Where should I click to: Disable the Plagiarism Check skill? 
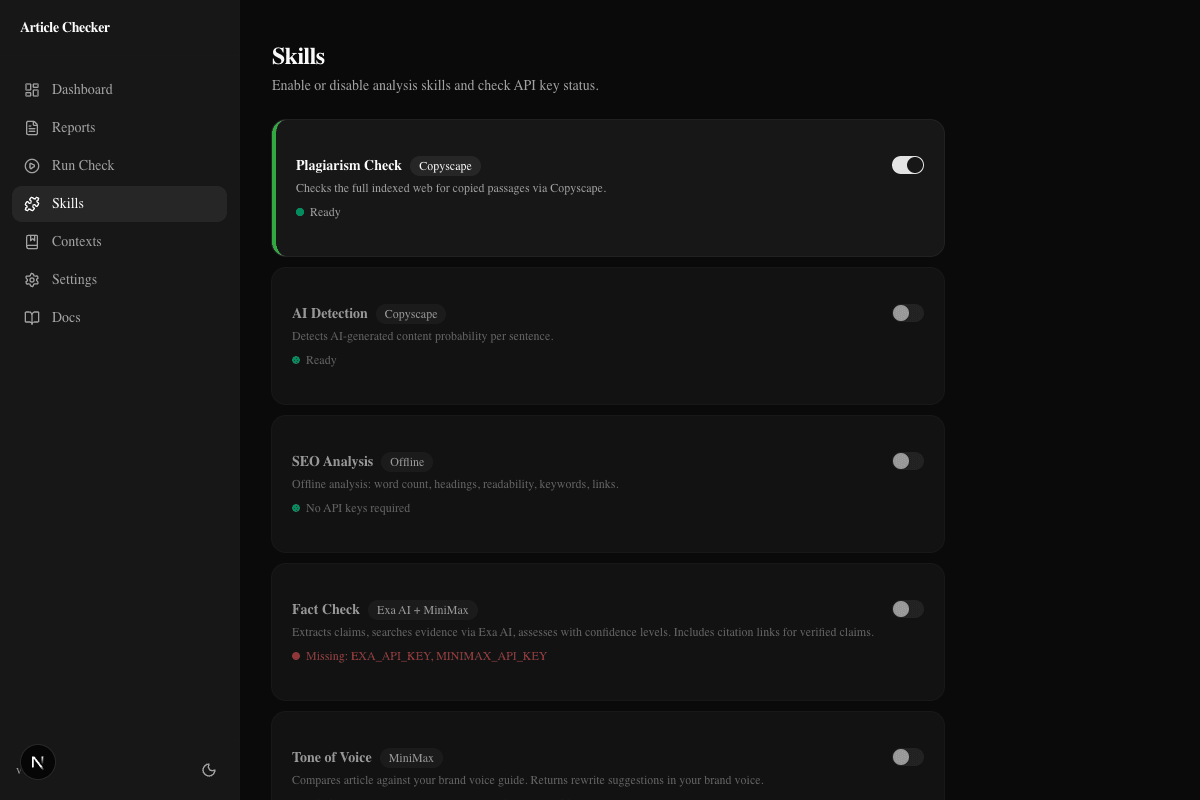(908, 165)
